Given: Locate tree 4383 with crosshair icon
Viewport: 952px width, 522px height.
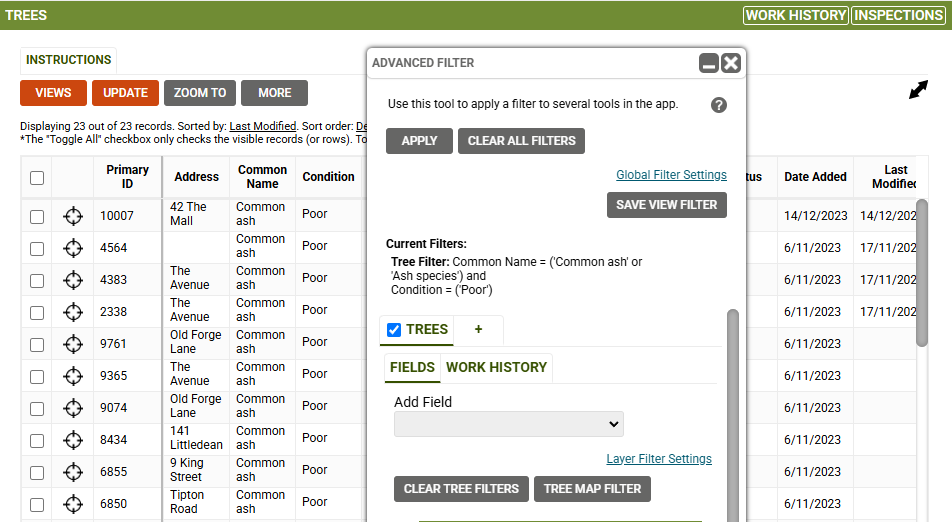Looking at the screenshot, I should click(73, 280).
